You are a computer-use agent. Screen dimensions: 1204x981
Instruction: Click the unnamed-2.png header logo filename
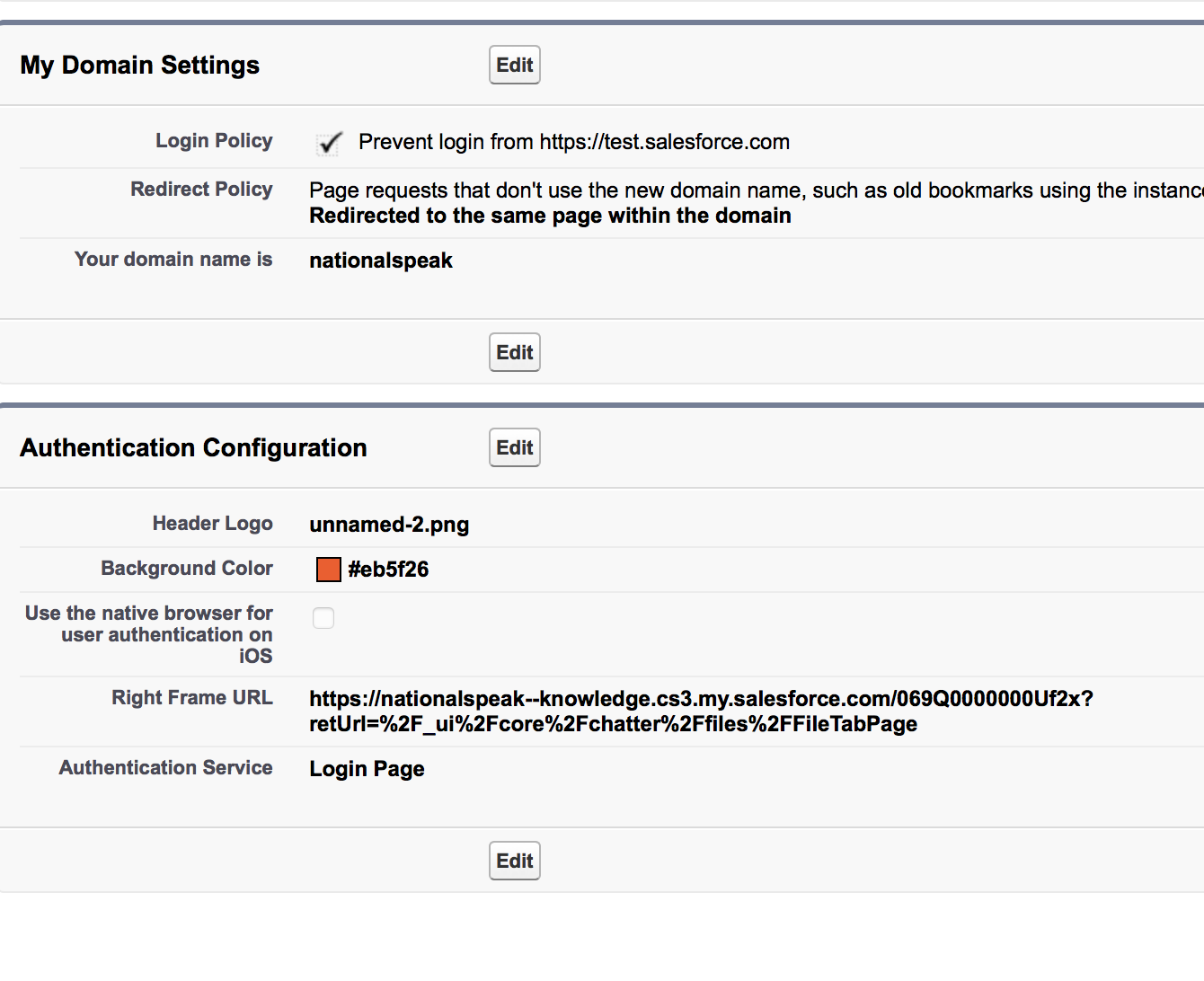pos(389,525)
